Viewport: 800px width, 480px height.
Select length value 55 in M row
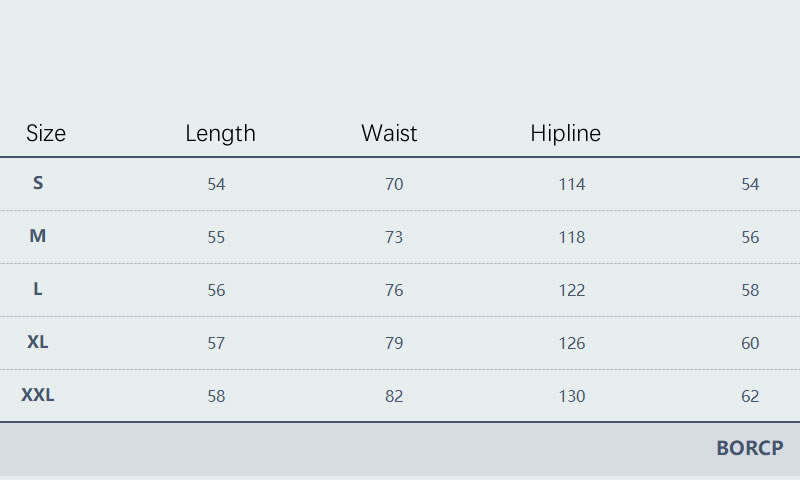tap(216, 237)
